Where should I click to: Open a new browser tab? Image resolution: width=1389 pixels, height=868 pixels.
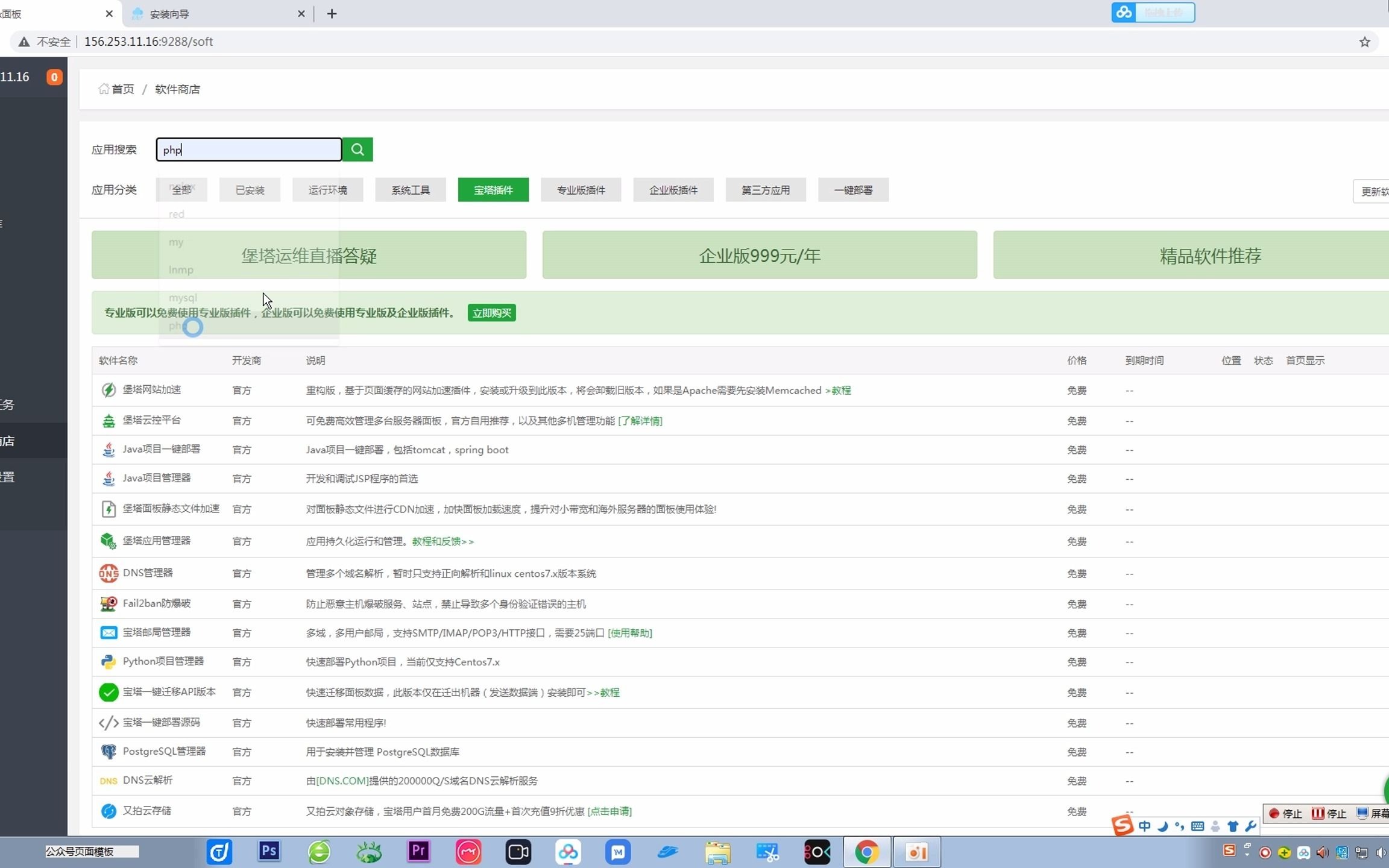click(332, 14)
